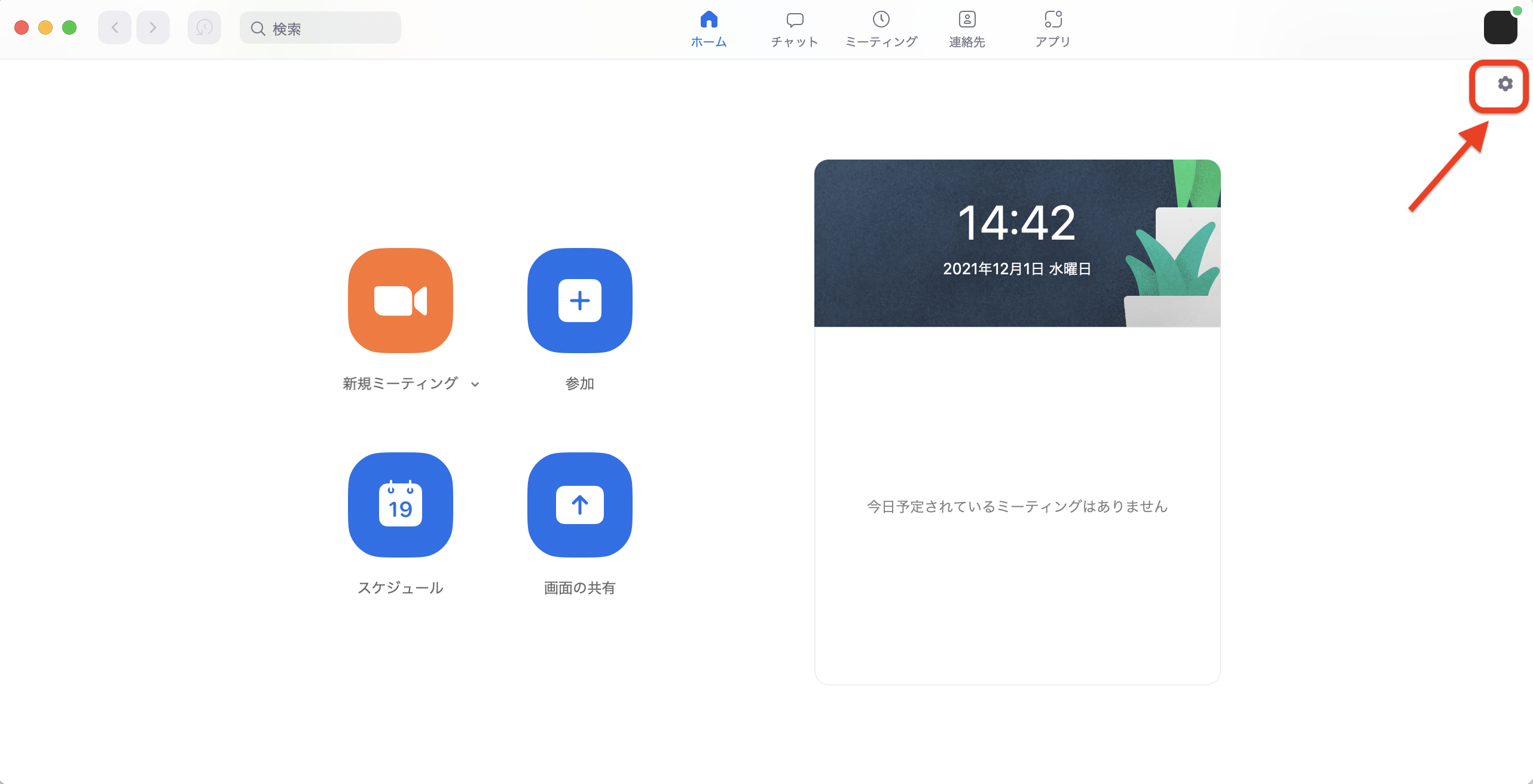Click the スケジュール text label
Screen dimensions: 1533x784
tap(400, 588)
